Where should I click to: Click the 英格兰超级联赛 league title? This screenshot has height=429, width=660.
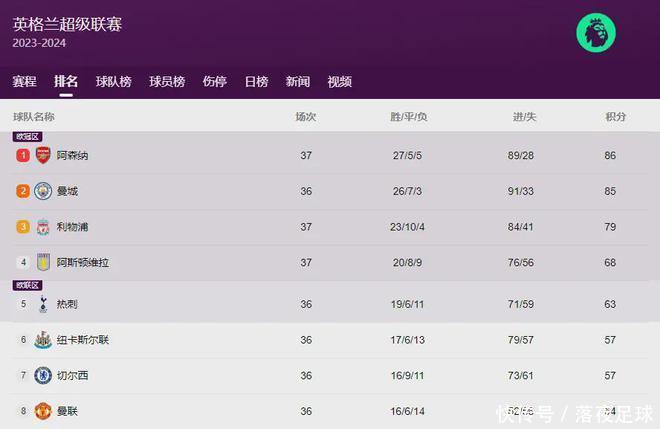(x=67, y=25)
